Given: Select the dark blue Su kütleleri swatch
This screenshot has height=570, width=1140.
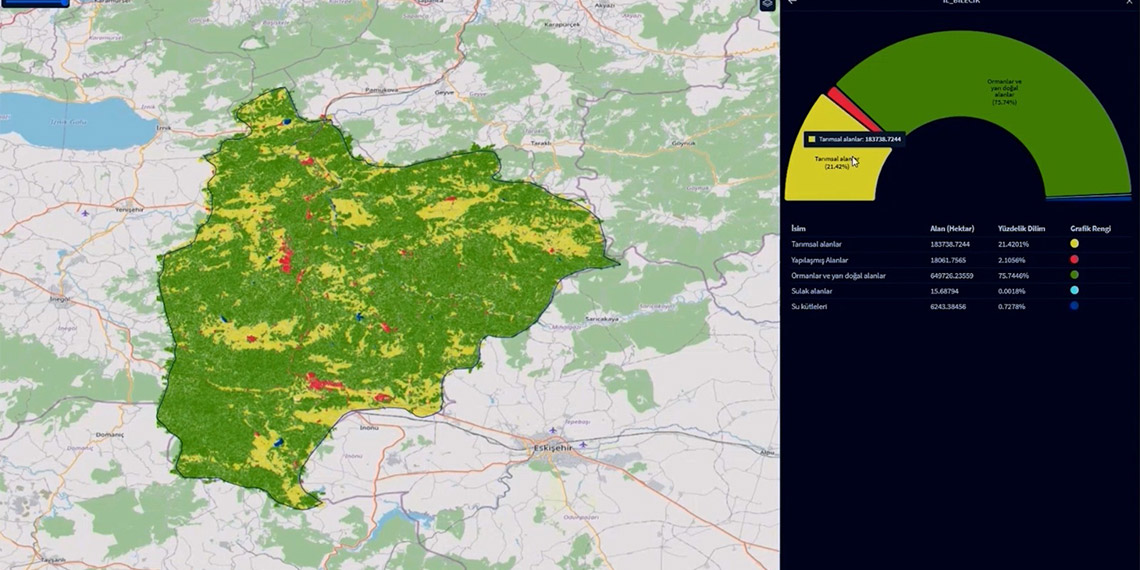Looking at the screenshot, I should pyautogui.click(x=1074, y=306).
